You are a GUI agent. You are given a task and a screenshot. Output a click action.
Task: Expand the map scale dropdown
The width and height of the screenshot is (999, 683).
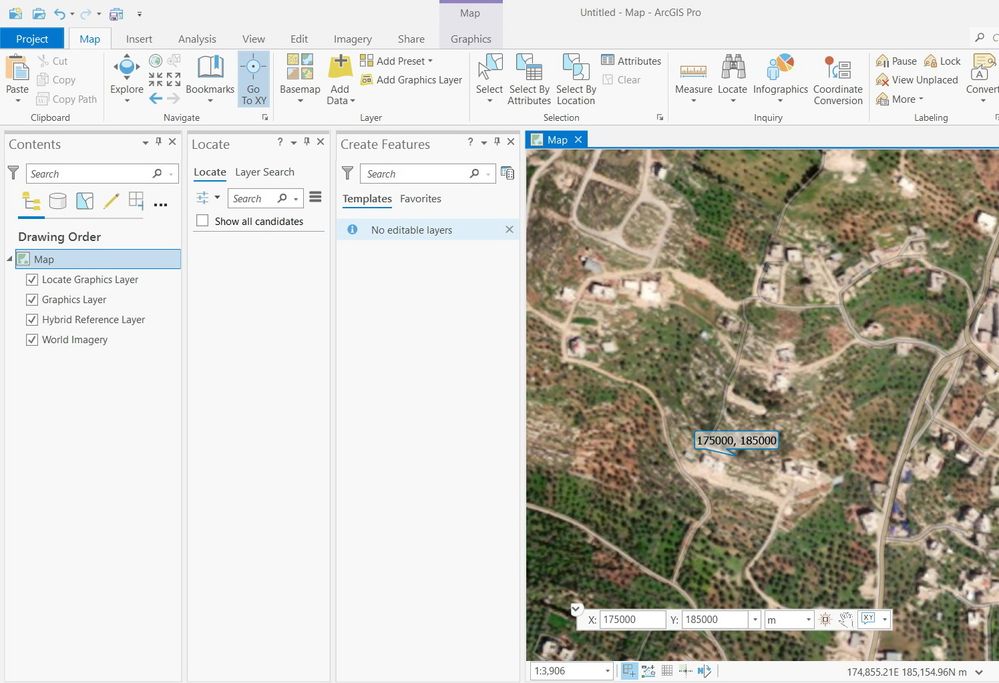[607, 671]
